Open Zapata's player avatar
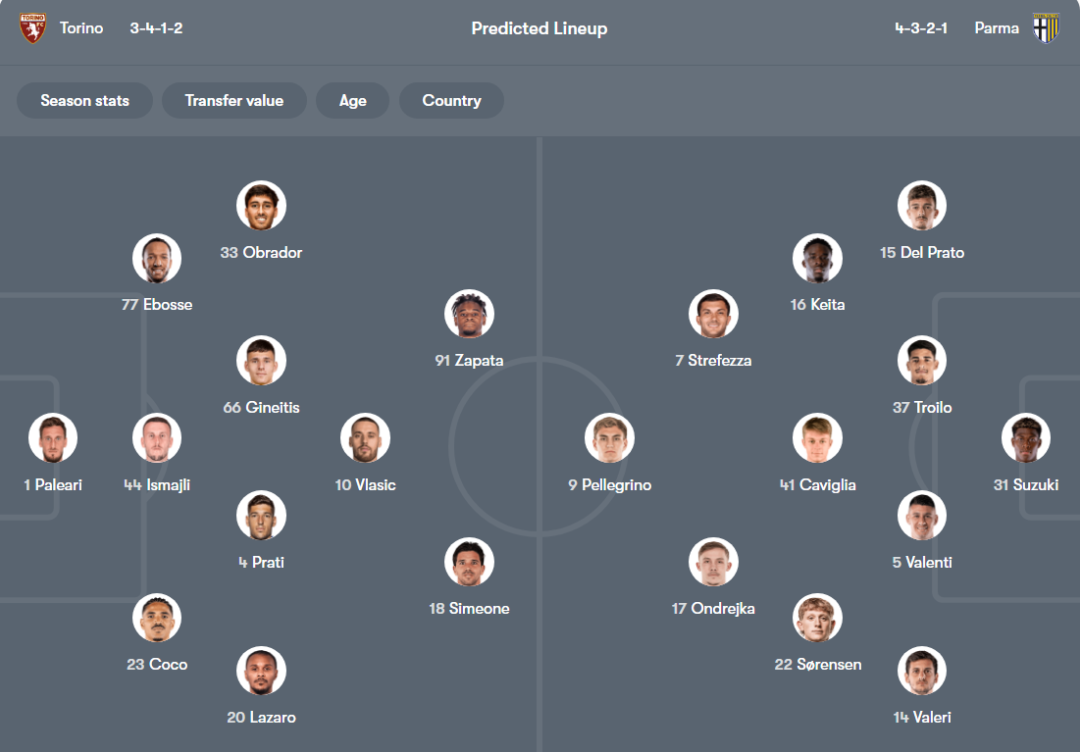Image resolution: width=1080 pixels, height=752 pixels. 469,314
